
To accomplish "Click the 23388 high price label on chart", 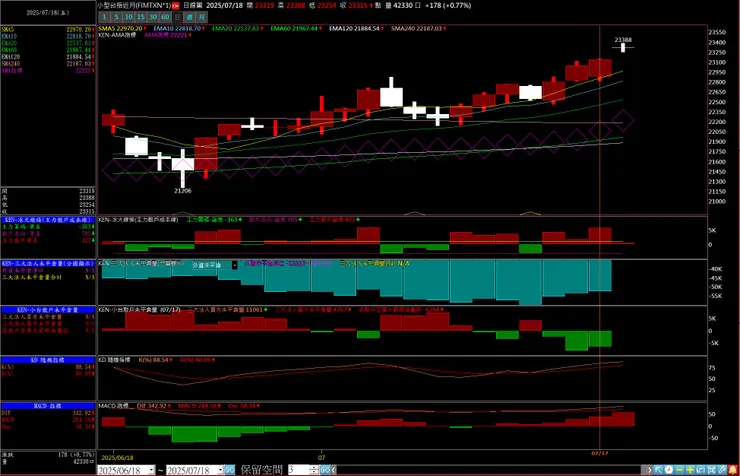I will pos(623,40).
